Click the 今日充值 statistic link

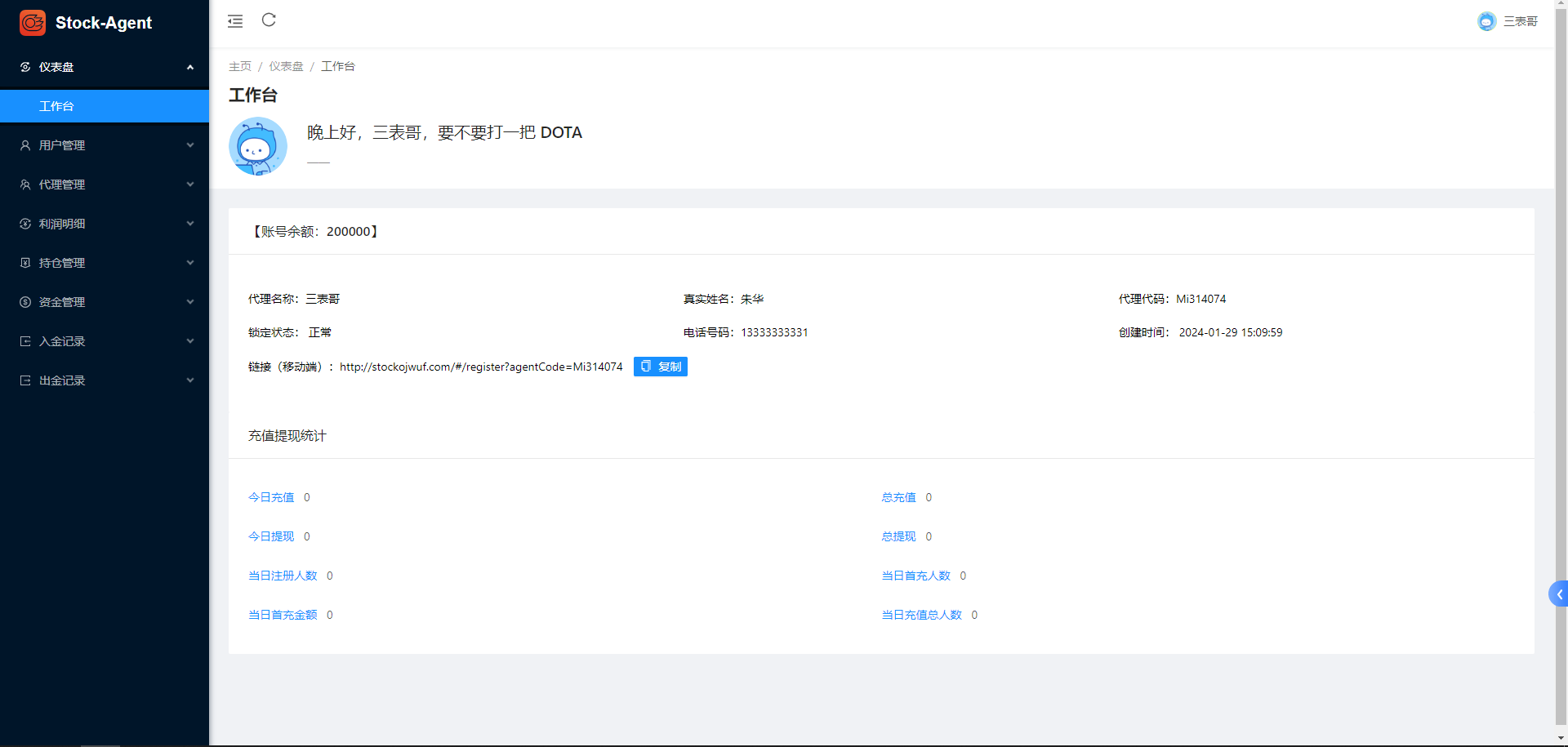[271, 497]
